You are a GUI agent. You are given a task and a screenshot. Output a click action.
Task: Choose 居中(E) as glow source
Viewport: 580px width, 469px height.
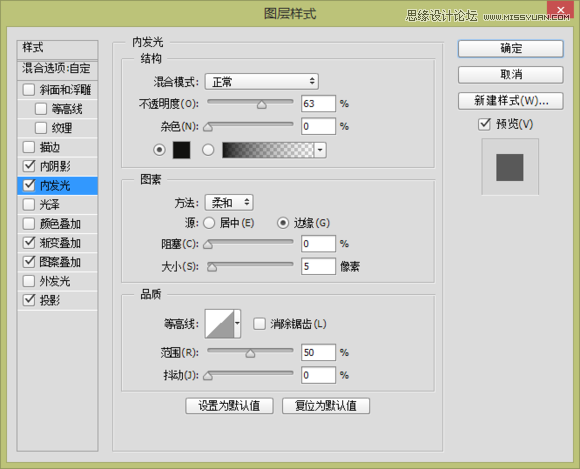[209, 223]
